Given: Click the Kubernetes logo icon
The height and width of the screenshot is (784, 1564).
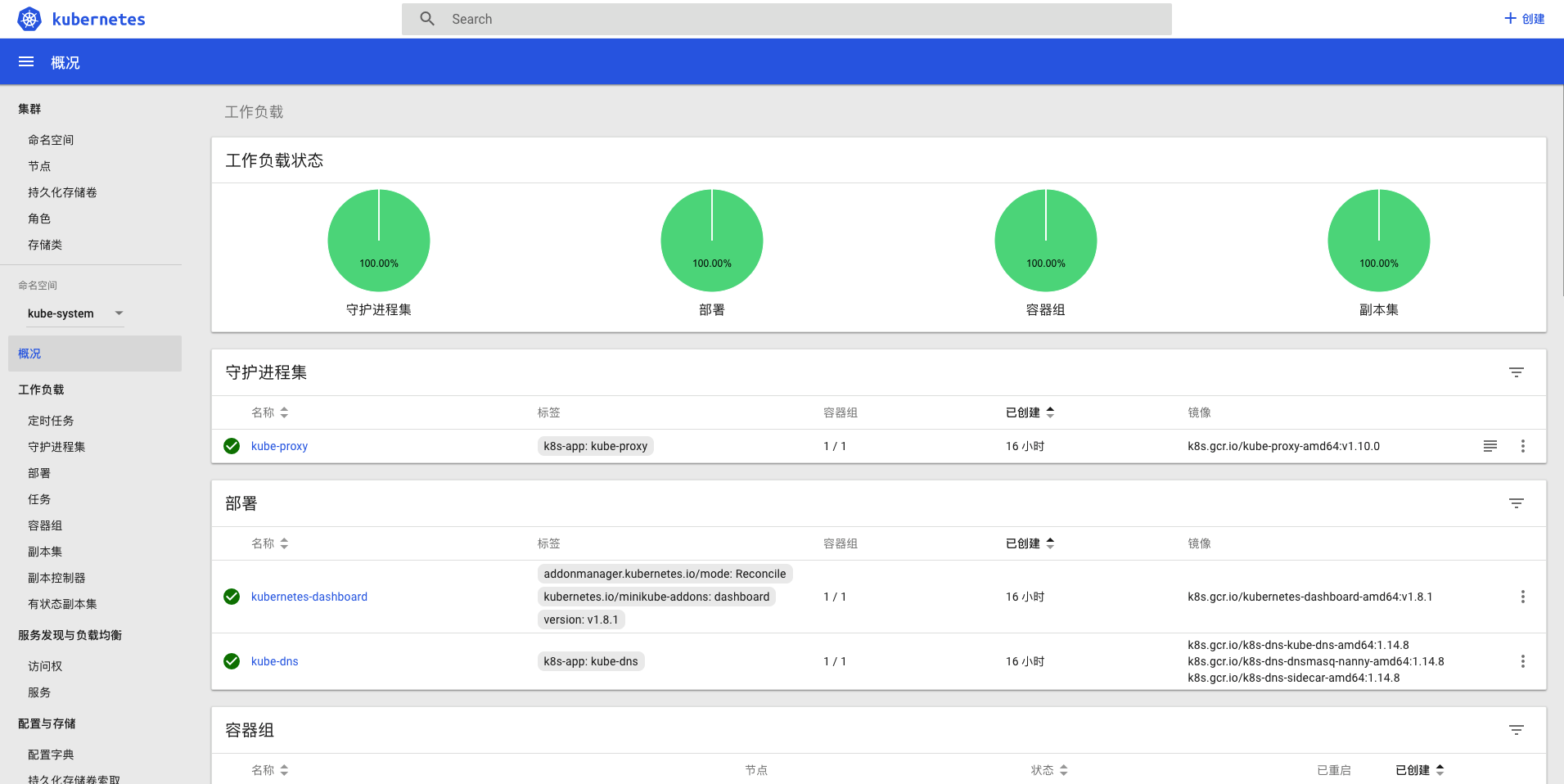Looking at the screenshot, I should (29, 19).
